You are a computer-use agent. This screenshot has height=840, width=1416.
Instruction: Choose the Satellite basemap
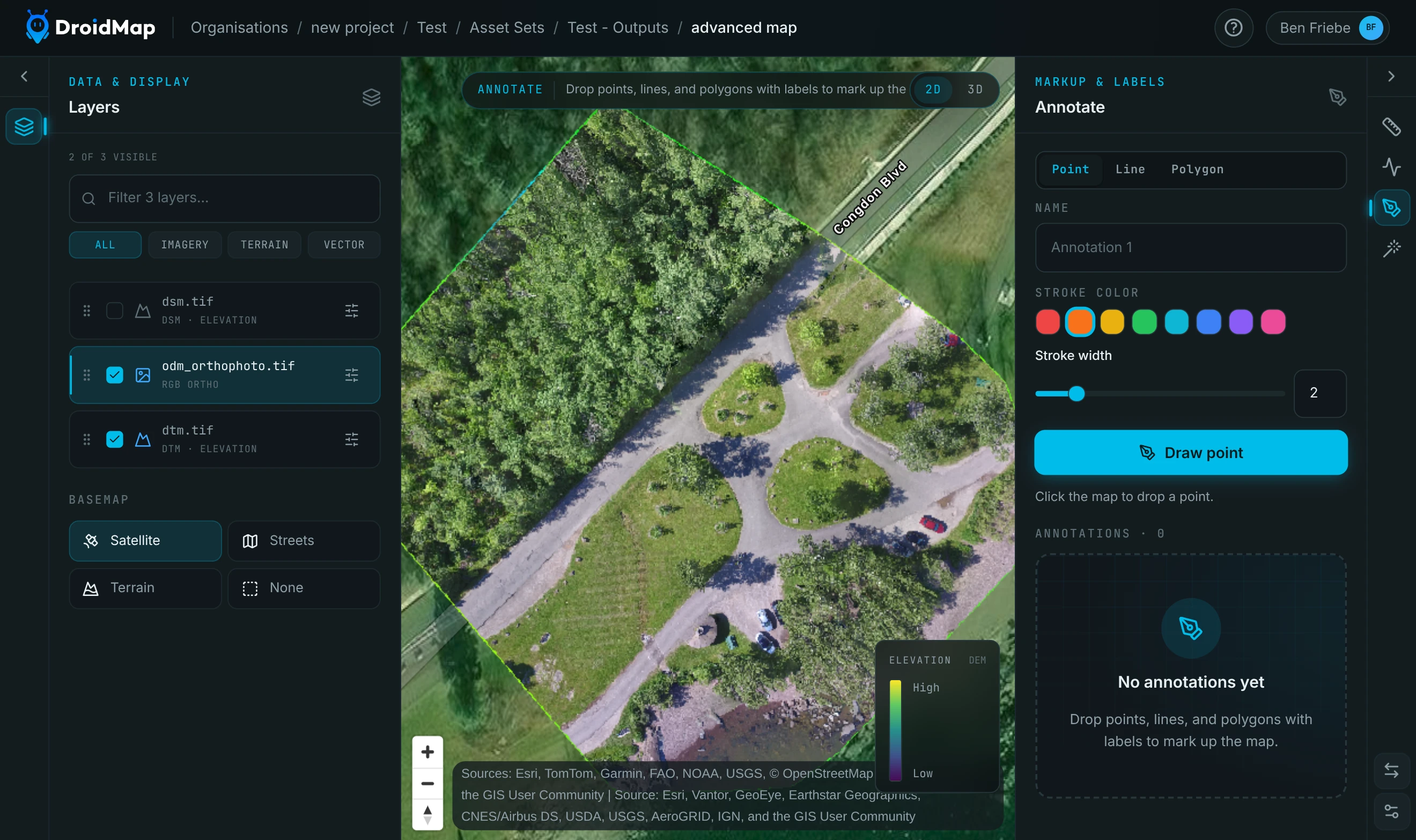[x=145, y=541]
